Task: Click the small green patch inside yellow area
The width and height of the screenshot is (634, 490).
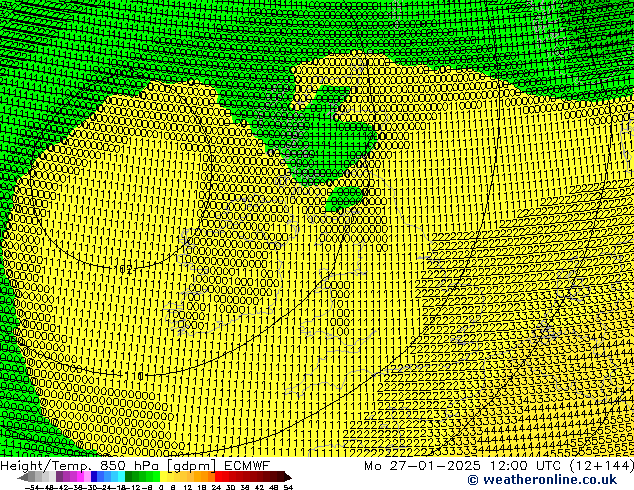Action: (x=346, y=197)
